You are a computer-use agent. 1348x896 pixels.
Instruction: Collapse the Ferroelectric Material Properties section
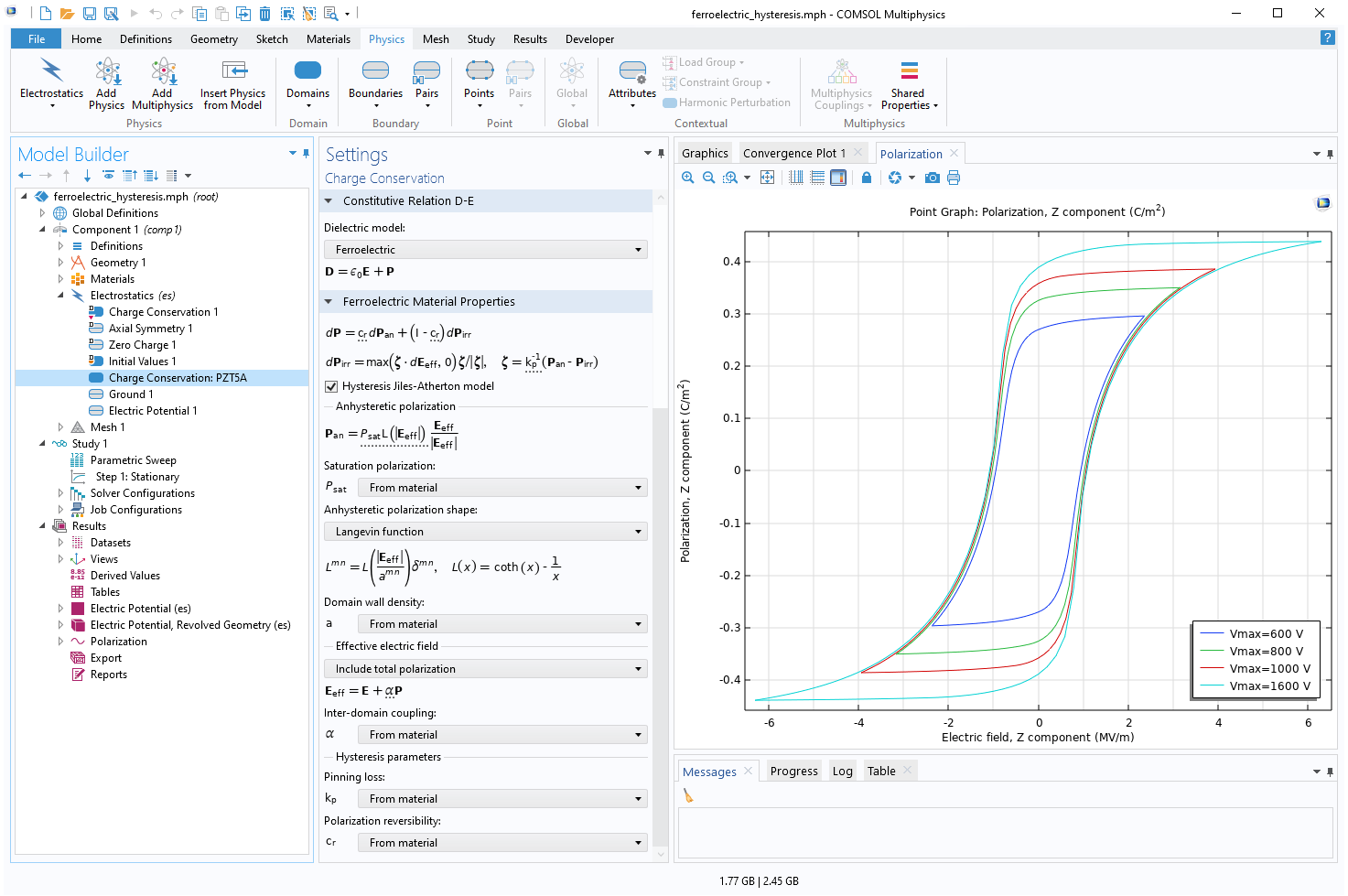[x=329, y=302]
